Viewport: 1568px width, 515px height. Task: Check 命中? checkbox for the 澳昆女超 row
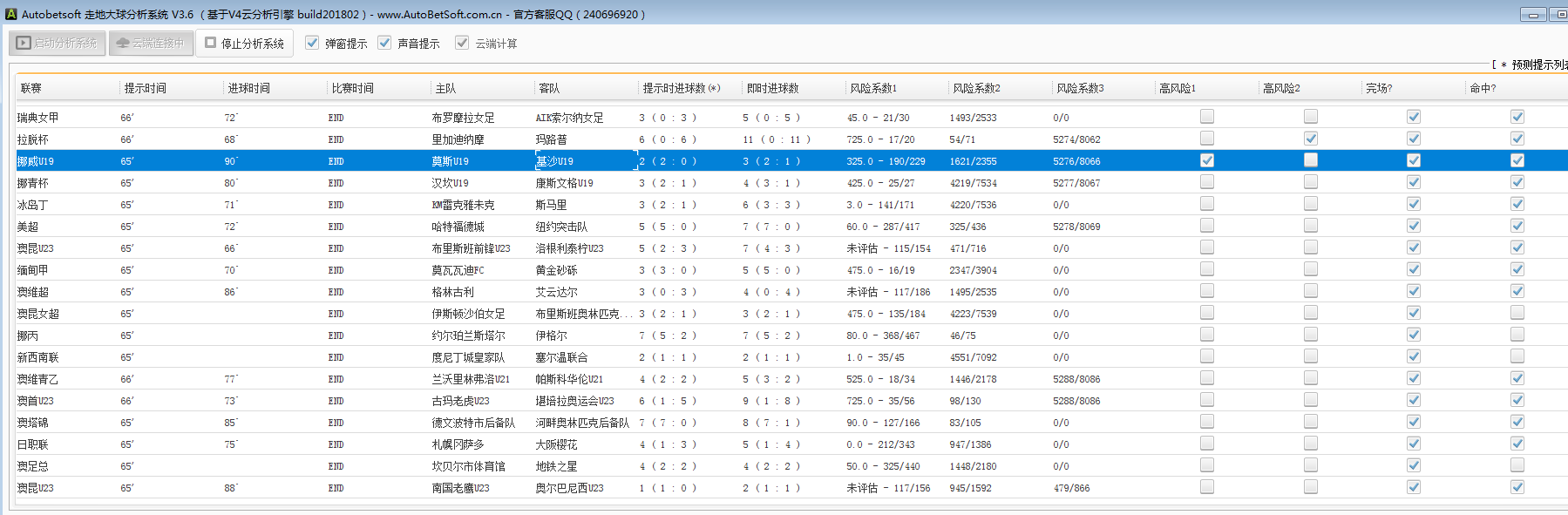(x=1517, y=313)
